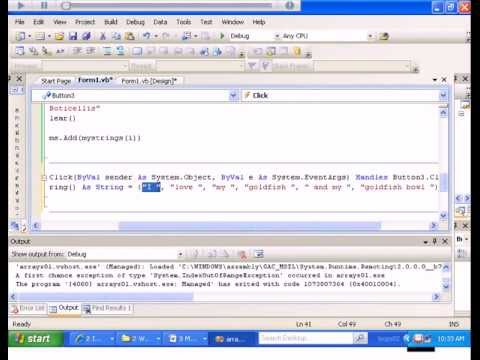
Task: Switch to the Output tab
Action: click(x=64, y=308)
